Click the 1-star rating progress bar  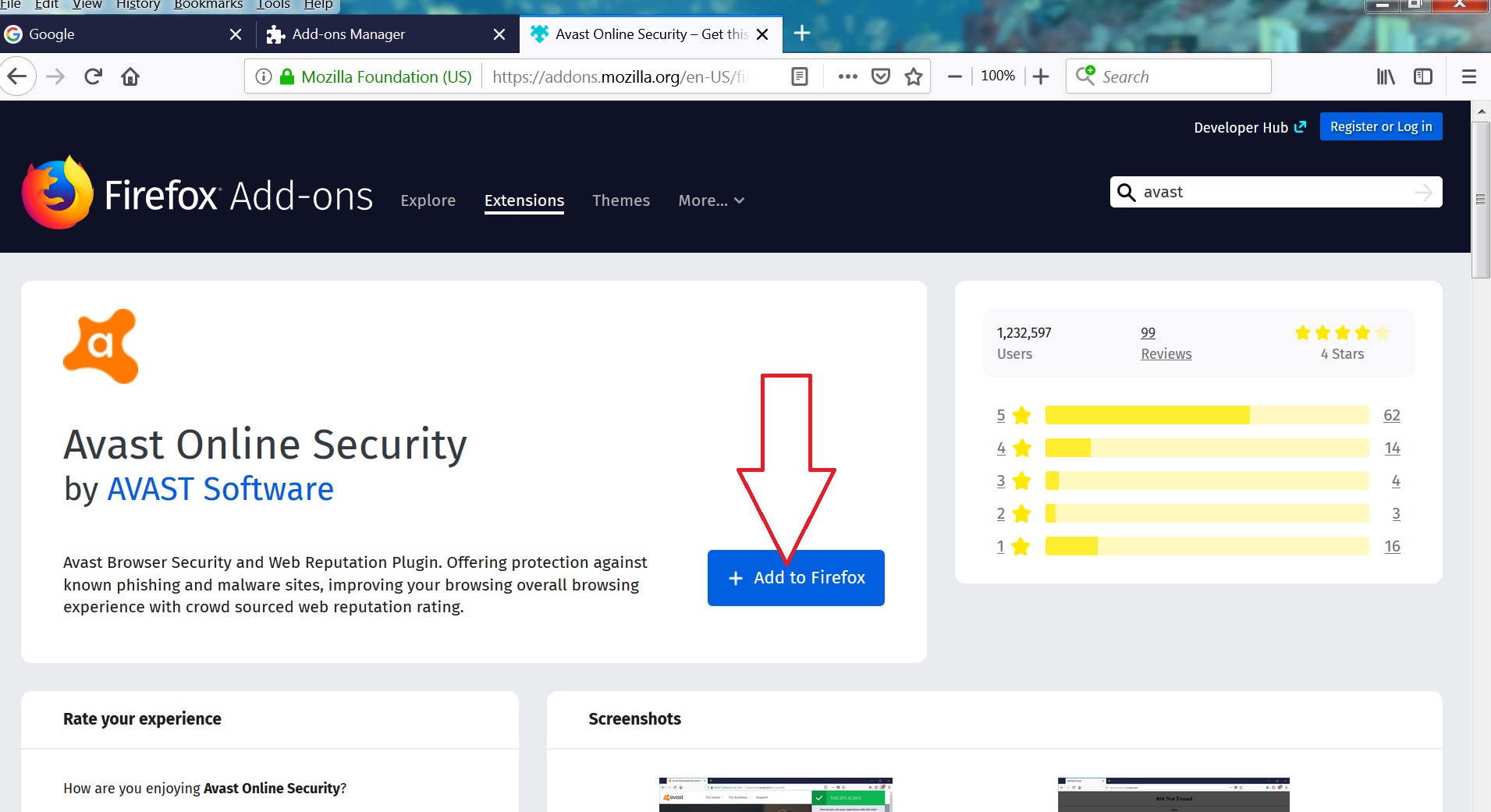1207,546
